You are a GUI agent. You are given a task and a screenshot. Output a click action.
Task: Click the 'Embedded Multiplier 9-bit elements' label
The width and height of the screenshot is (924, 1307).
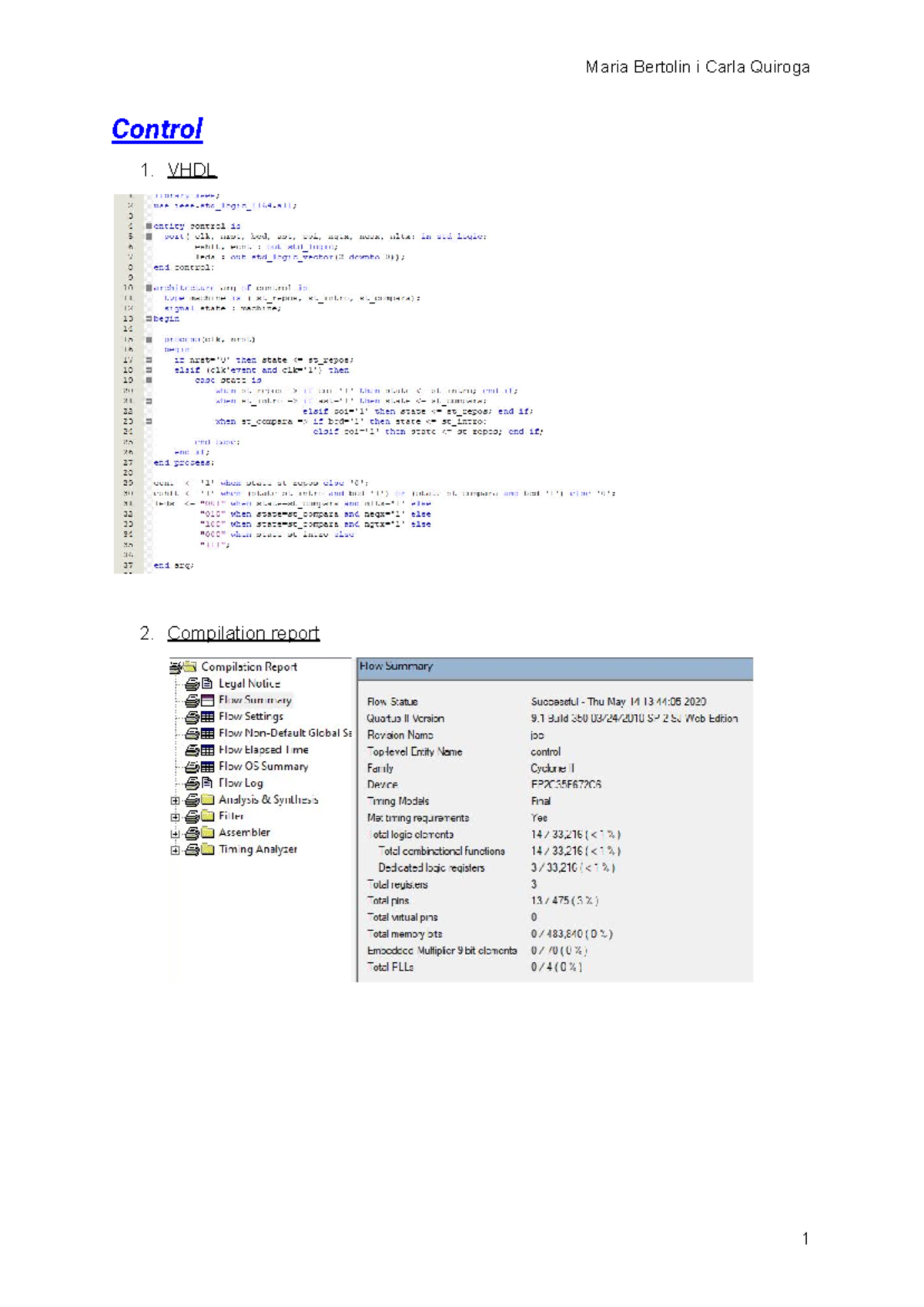(442, 950)
